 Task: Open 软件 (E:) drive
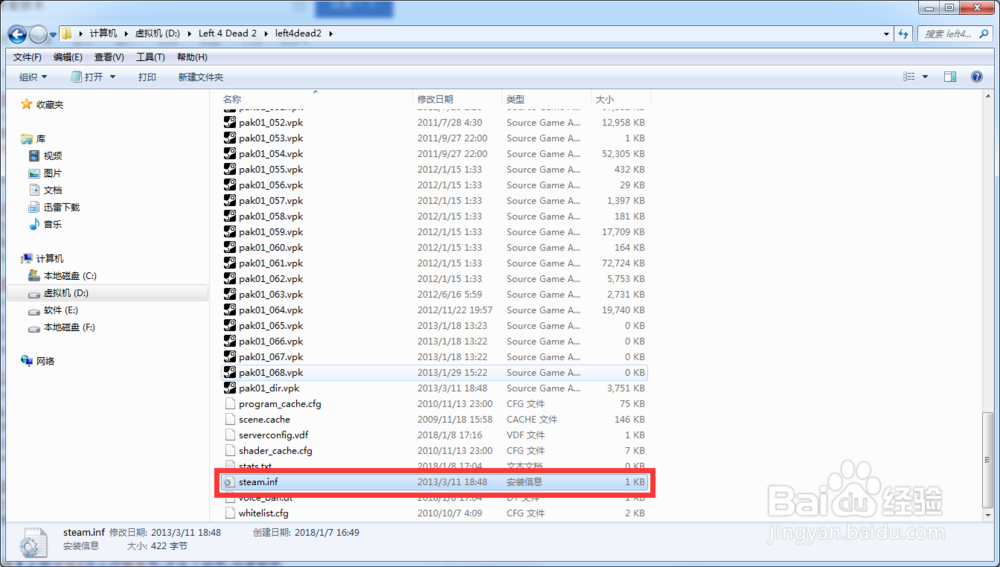point(53,310)
